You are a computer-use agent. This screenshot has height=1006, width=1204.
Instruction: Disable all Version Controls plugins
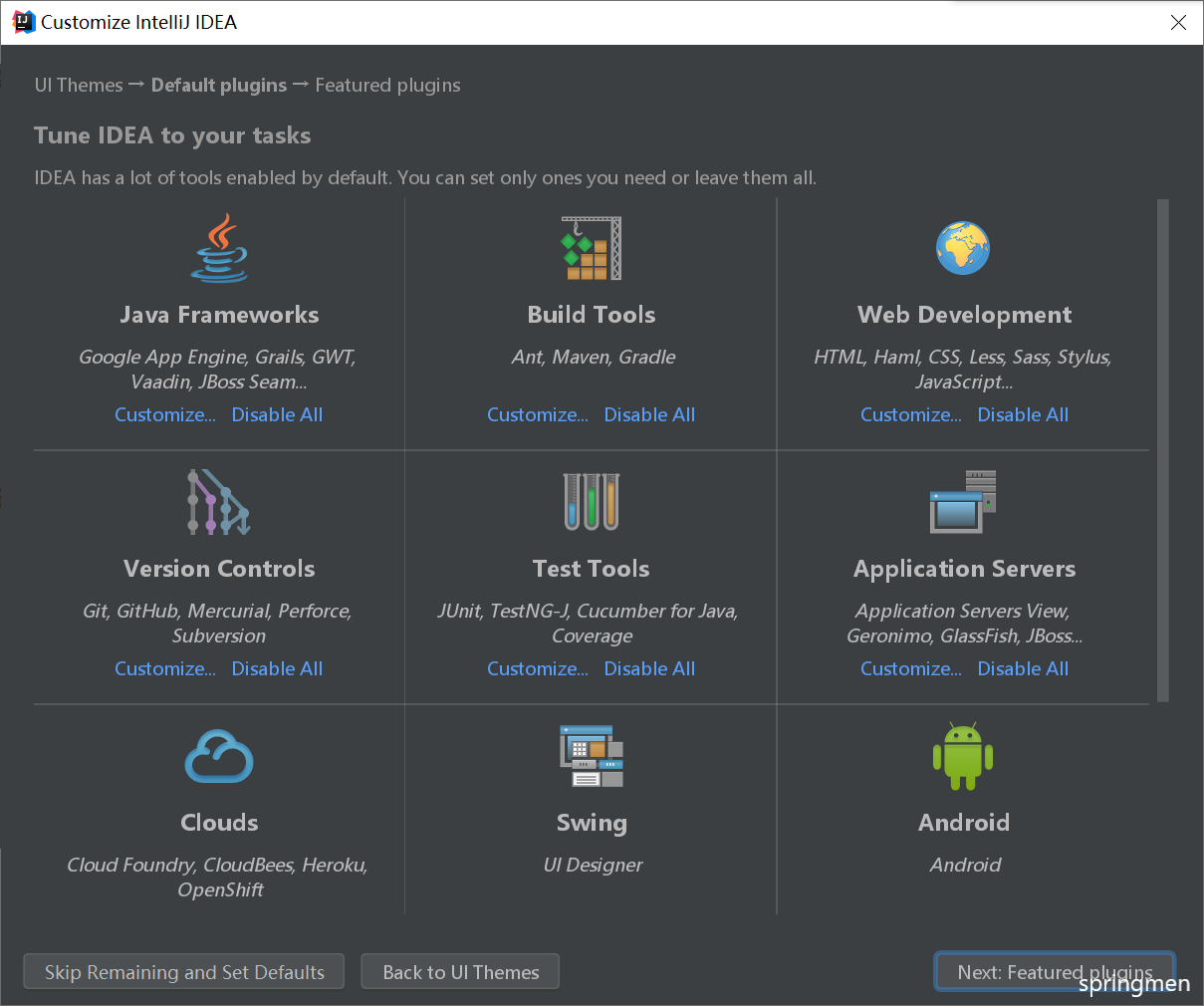(x=278, y=668)
